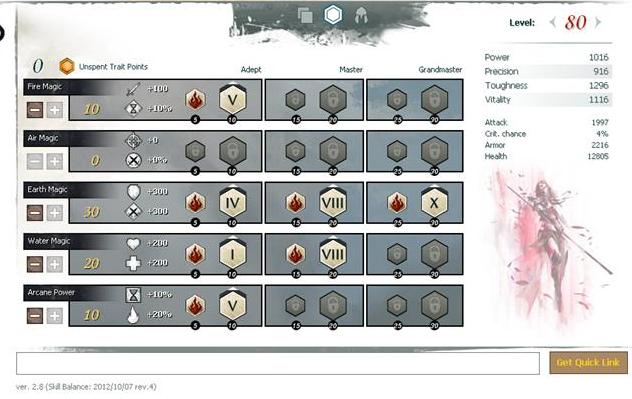Viewport: 632px width, 399px height.
Task: Click the Arcane Power adept trait V
Action: [x=233, y=305]
